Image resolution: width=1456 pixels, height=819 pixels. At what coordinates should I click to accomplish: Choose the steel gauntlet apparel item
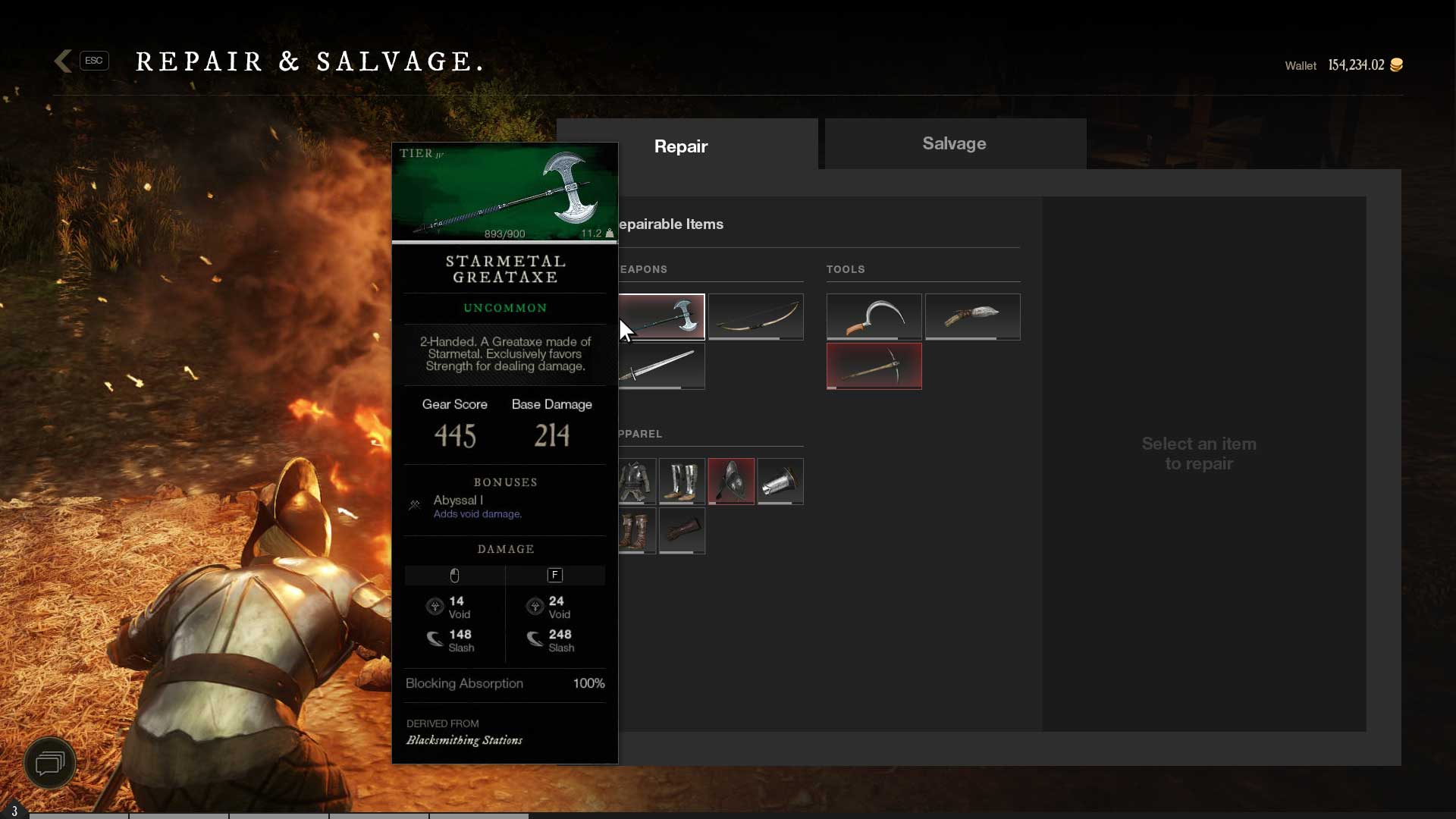coord(780,481)
